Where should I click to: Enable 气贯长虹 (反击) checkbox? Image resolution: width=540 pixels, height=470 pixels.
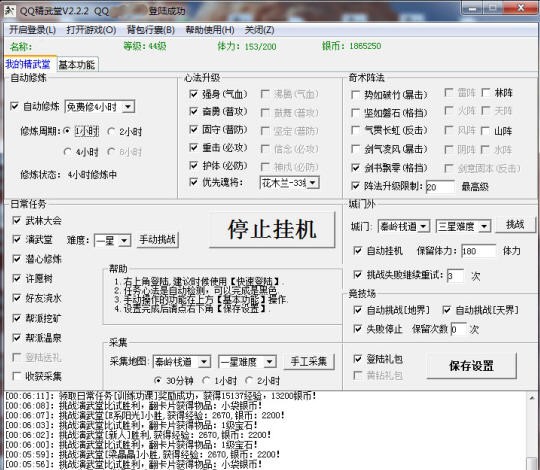pyautogui.click(x=355, y=130)
